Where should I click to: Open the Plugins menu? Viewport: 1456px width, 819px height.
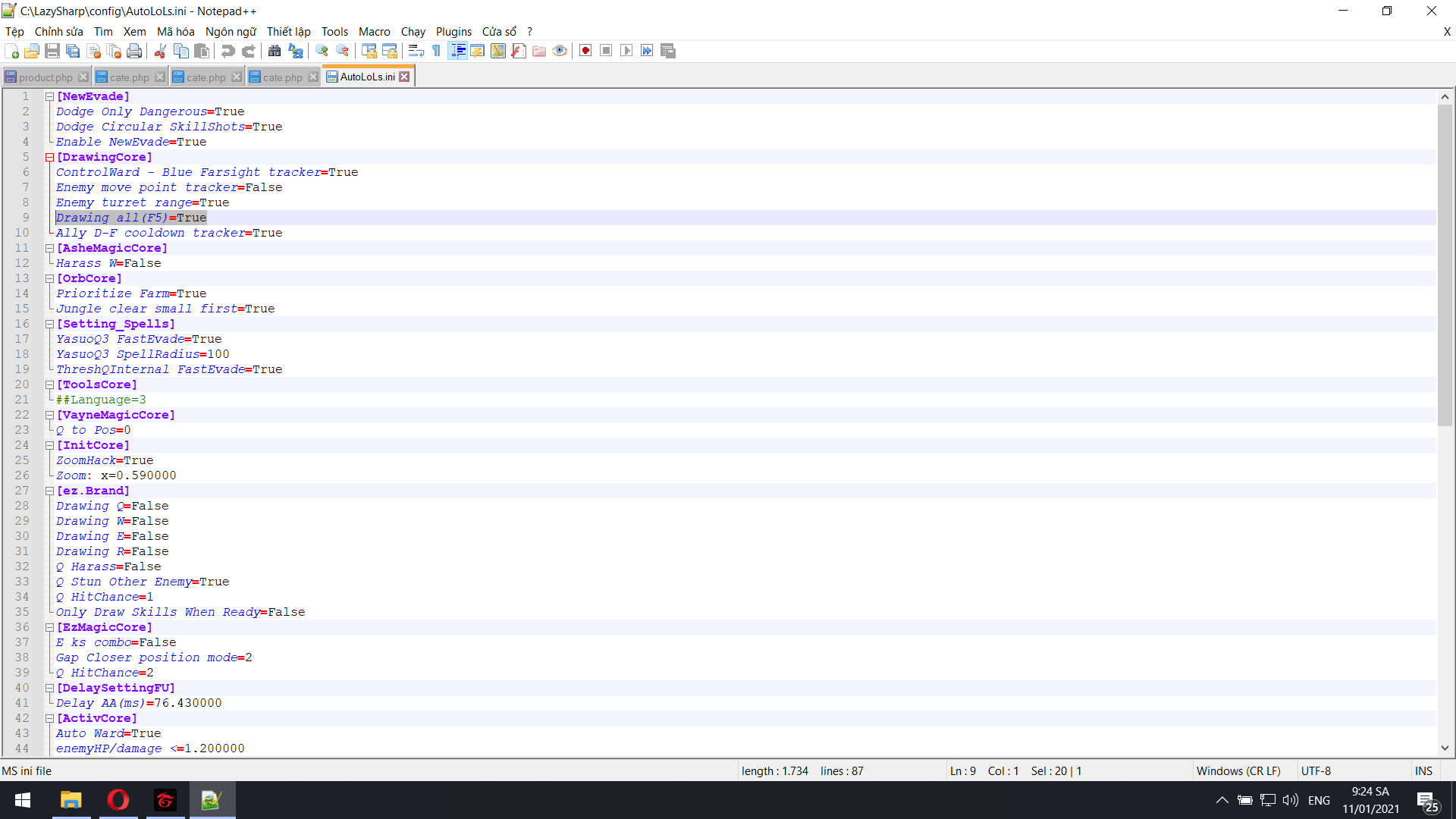(453, 32)
